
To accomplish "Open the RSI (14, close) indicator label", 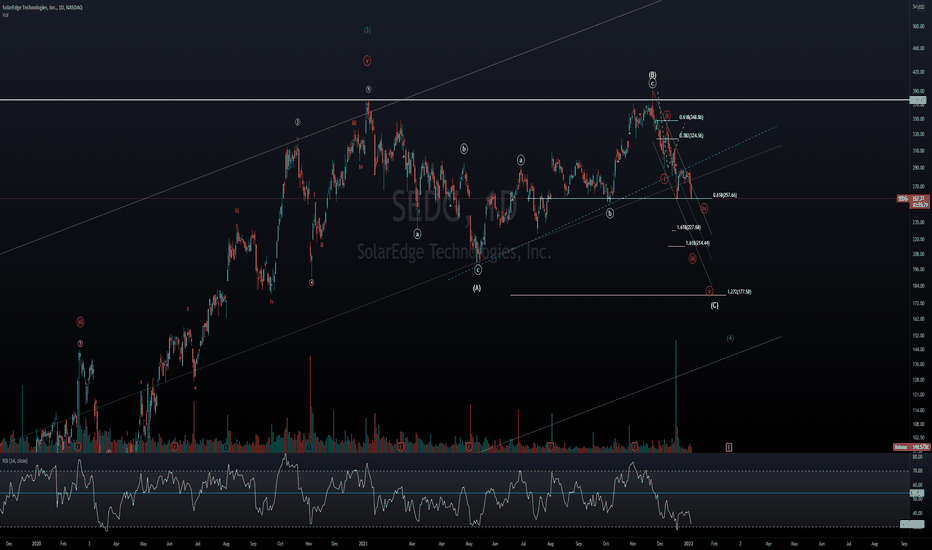I will coord(15,461).
